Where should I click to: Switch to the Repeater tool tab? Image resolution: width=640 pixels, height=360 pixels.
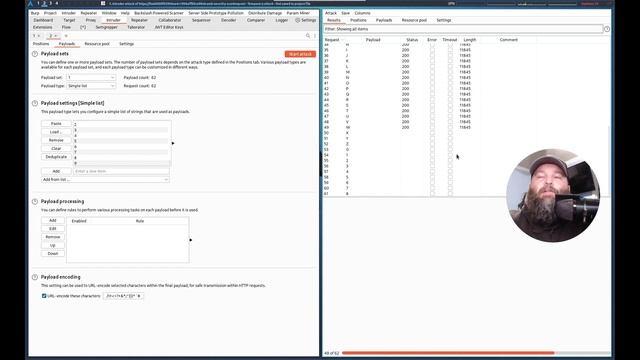click(x=139, y=20)
